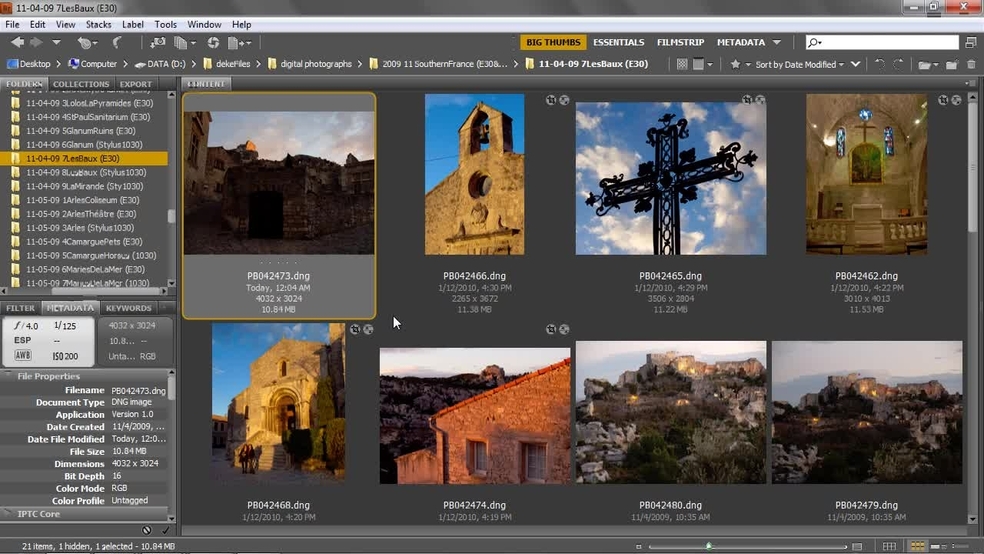Open the Sort by Date Modified dropdown
The image size is (984, 554).
800,64
